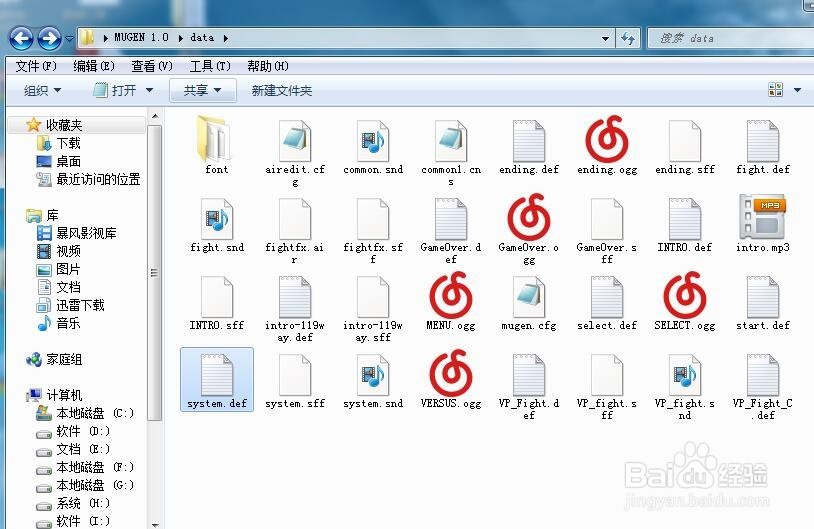
Task: Open the font folder icon
Action: tap(216, 139)
